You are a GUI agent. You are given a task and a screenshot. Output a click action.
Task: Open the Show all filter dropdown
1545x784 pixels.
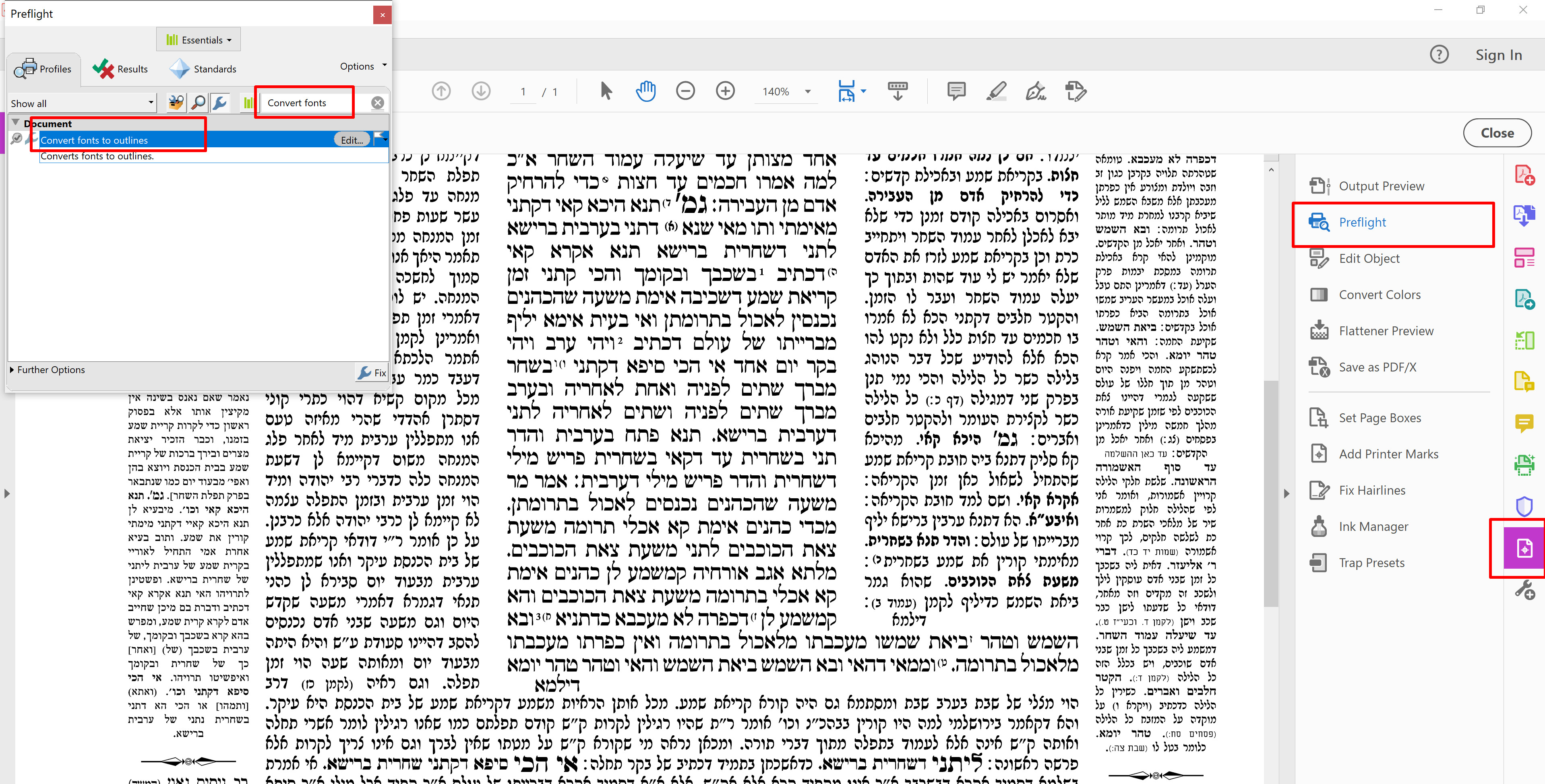(x=82, y=103)
